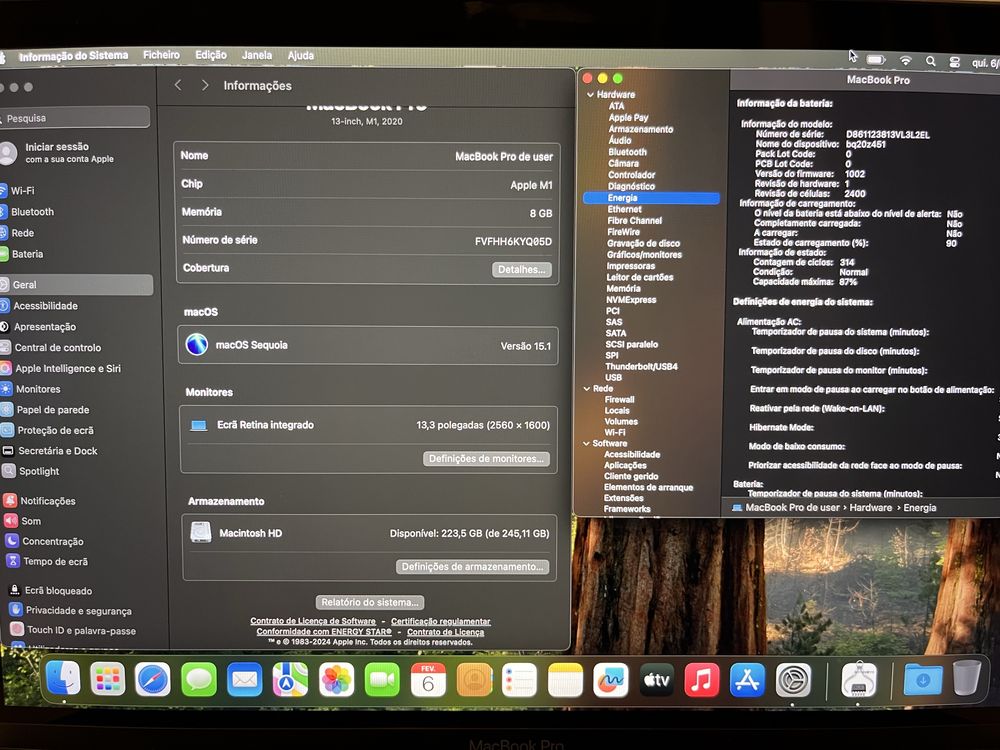Open Certificação regulamentar link
Viewport: 1000px width, 750px height.
pos(441,621)
